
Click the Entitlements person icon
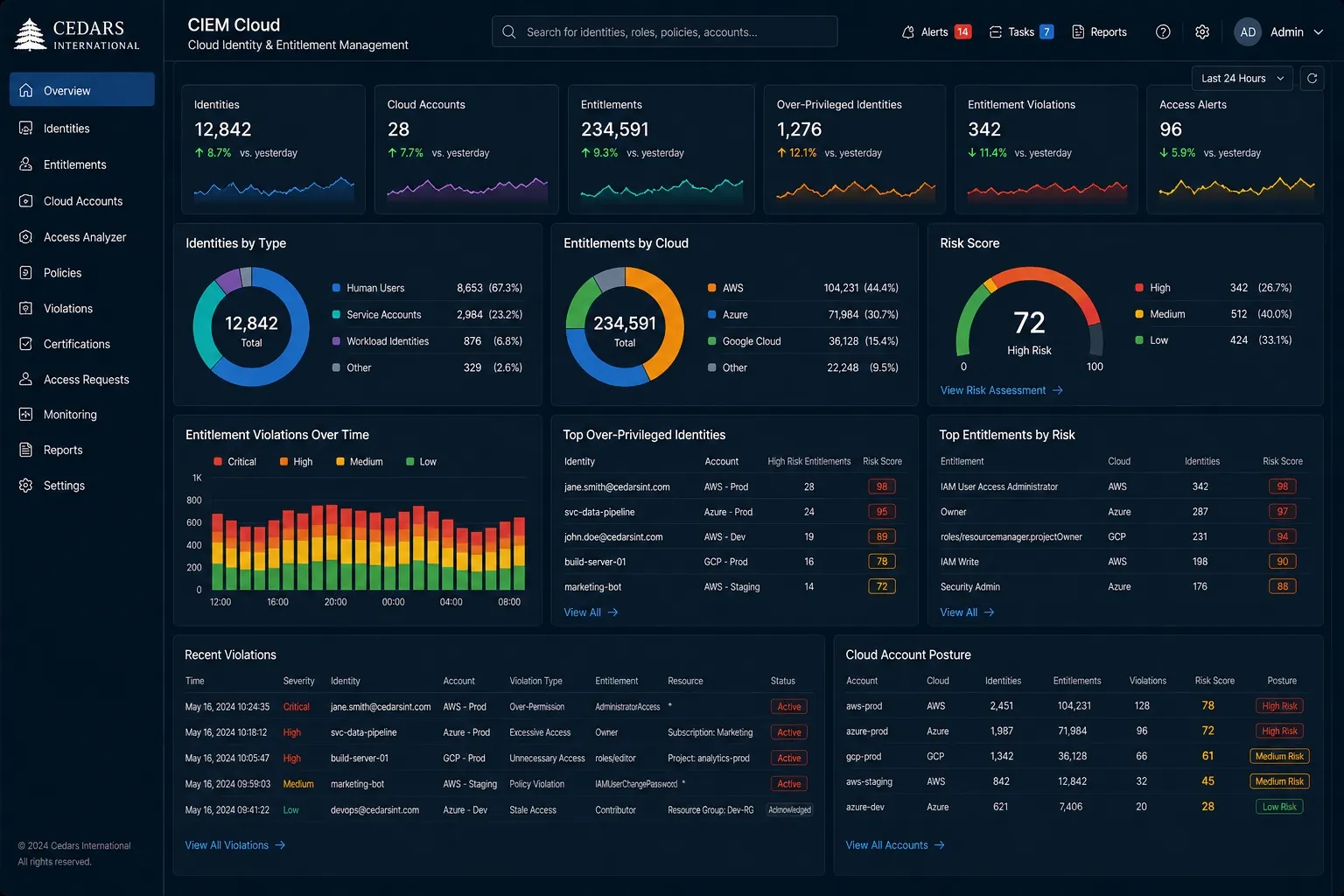click(x=26, y=164)
